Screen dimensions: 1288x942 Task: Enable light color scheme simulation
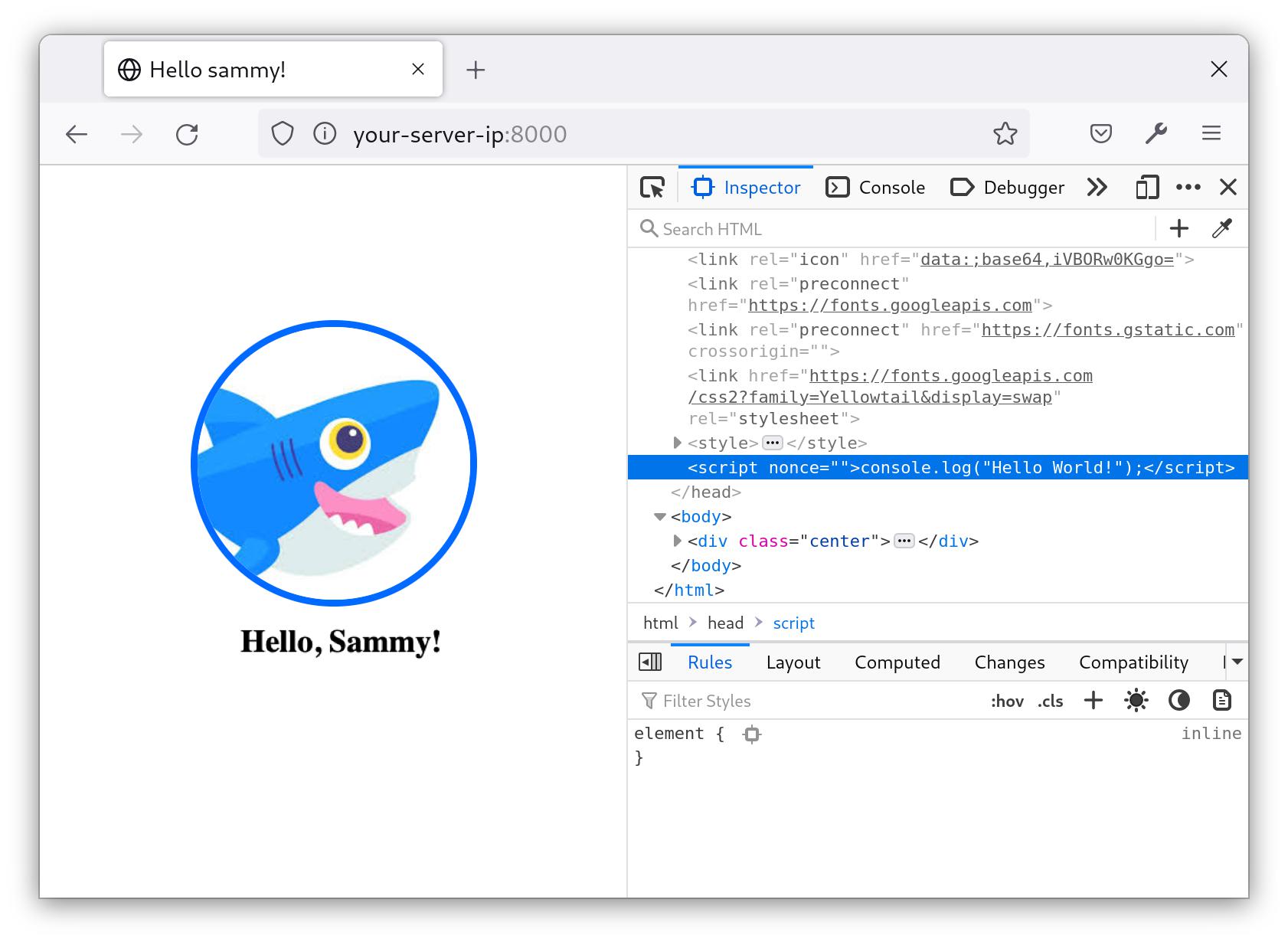pyautogui.click(x=1136, y=700)
